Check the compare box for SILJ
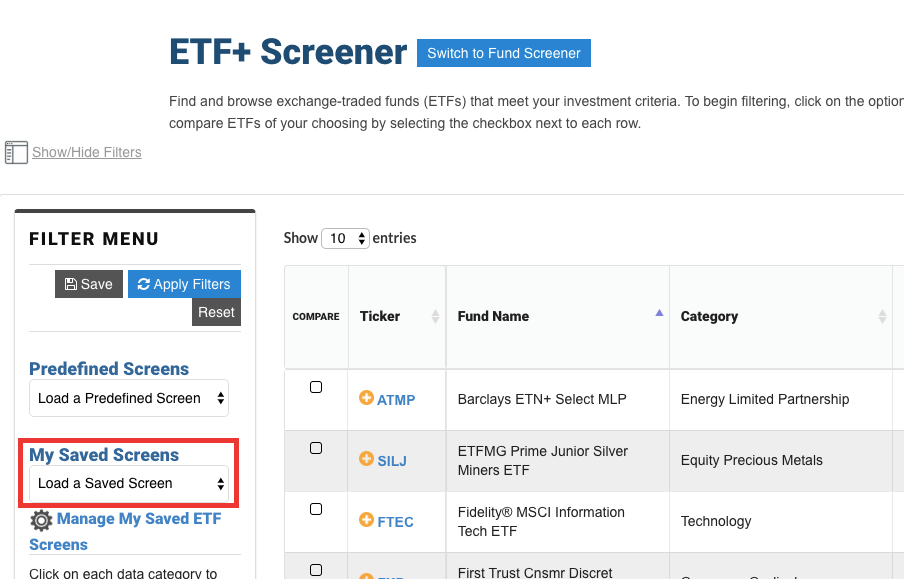The width and height of the screenshot is (904, 579). pos(316,448)
